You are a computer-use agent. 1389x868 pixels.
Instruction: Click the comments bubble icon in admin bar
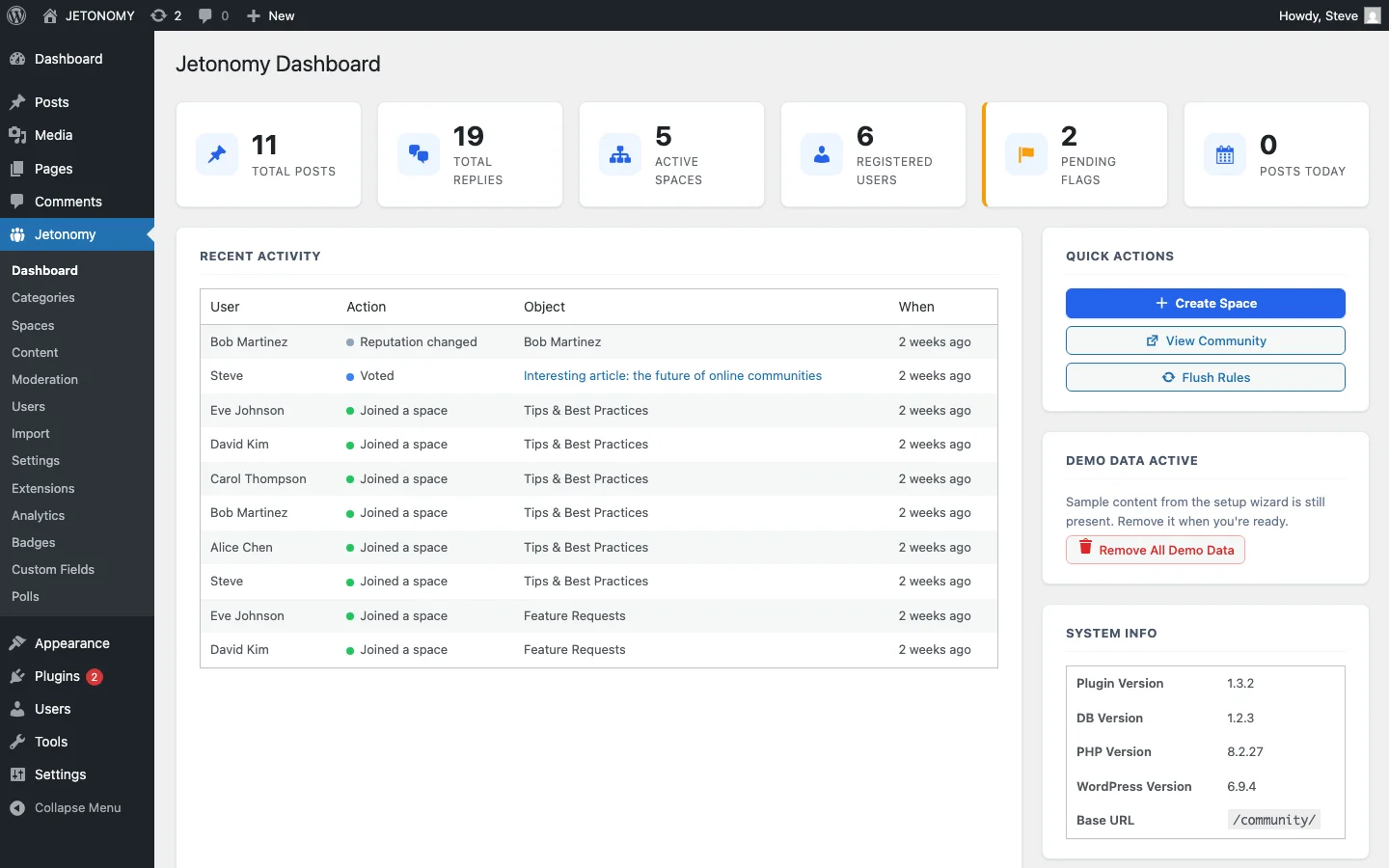pyautogui.click(x=205, y=15)
